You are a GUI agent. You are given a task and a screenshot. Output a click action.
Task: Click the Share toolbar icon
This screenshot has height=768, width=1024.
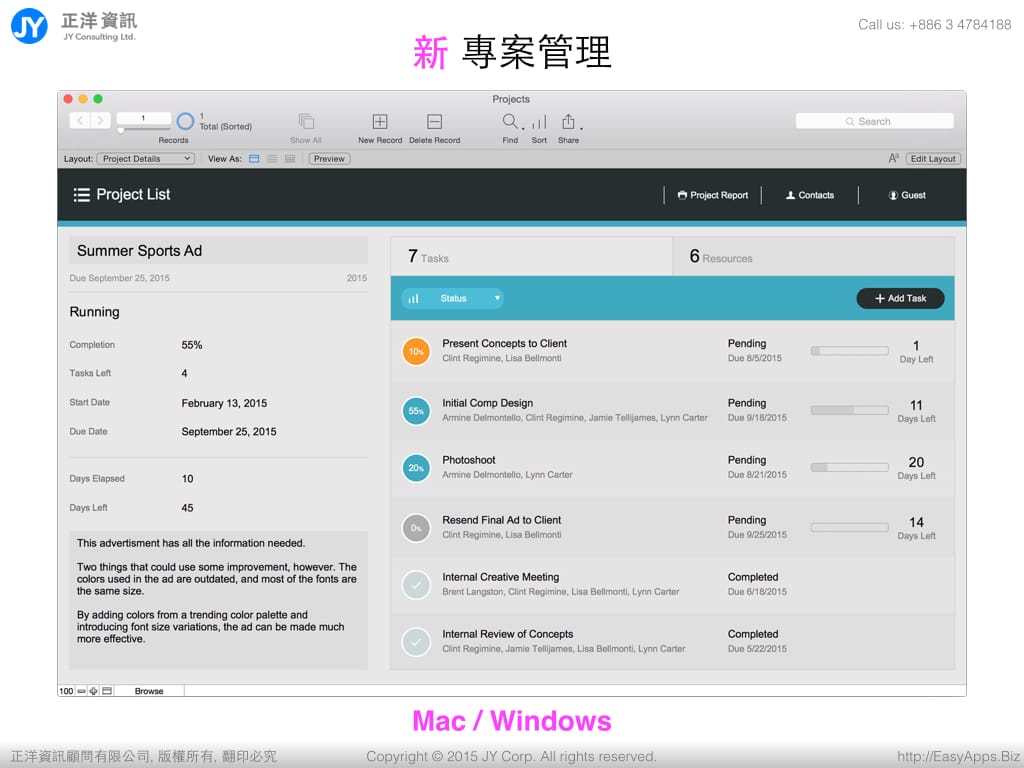point(568,122)
